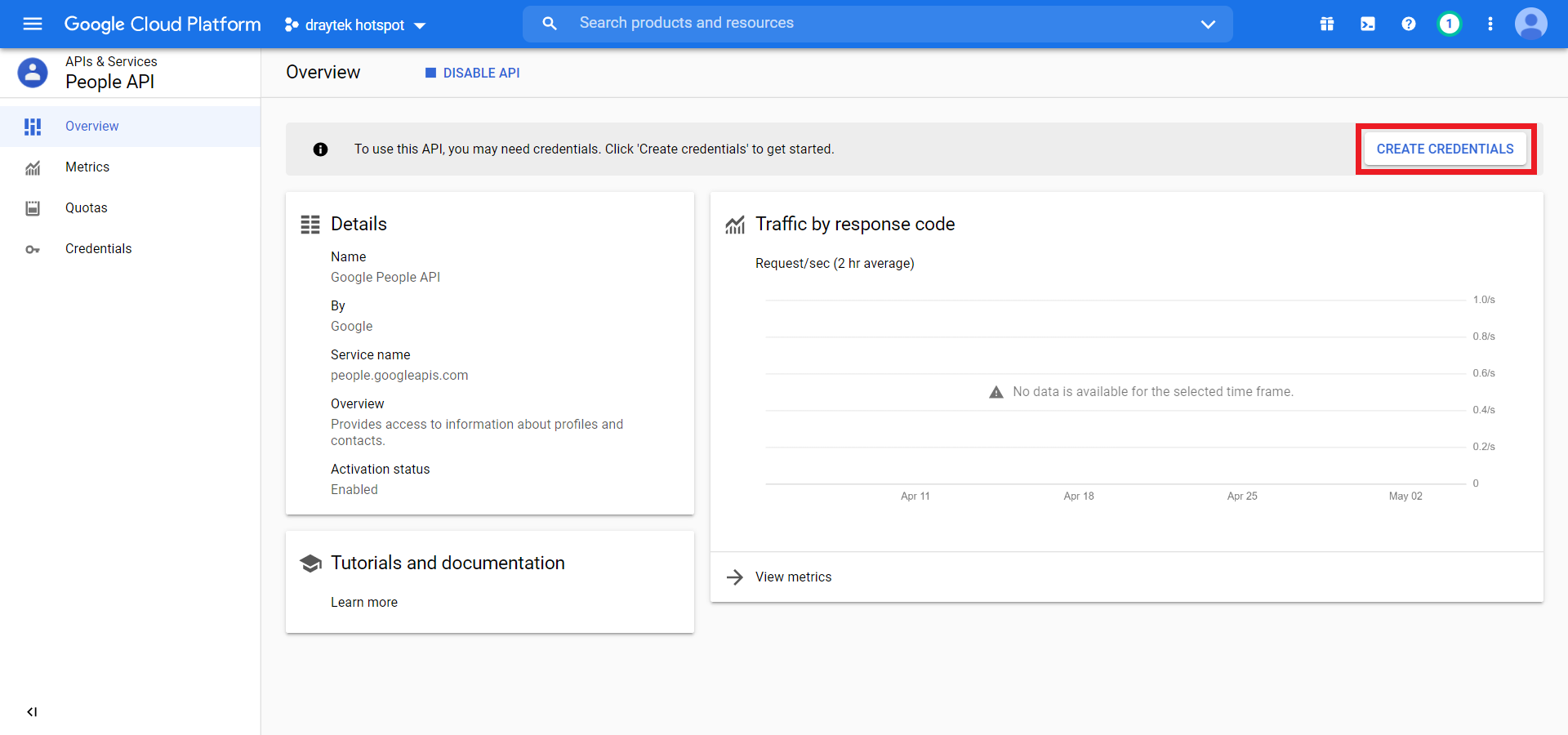Click the Overview dashboard icon in sidebar
Screen dimensions: 1568x735
point(33,127)
